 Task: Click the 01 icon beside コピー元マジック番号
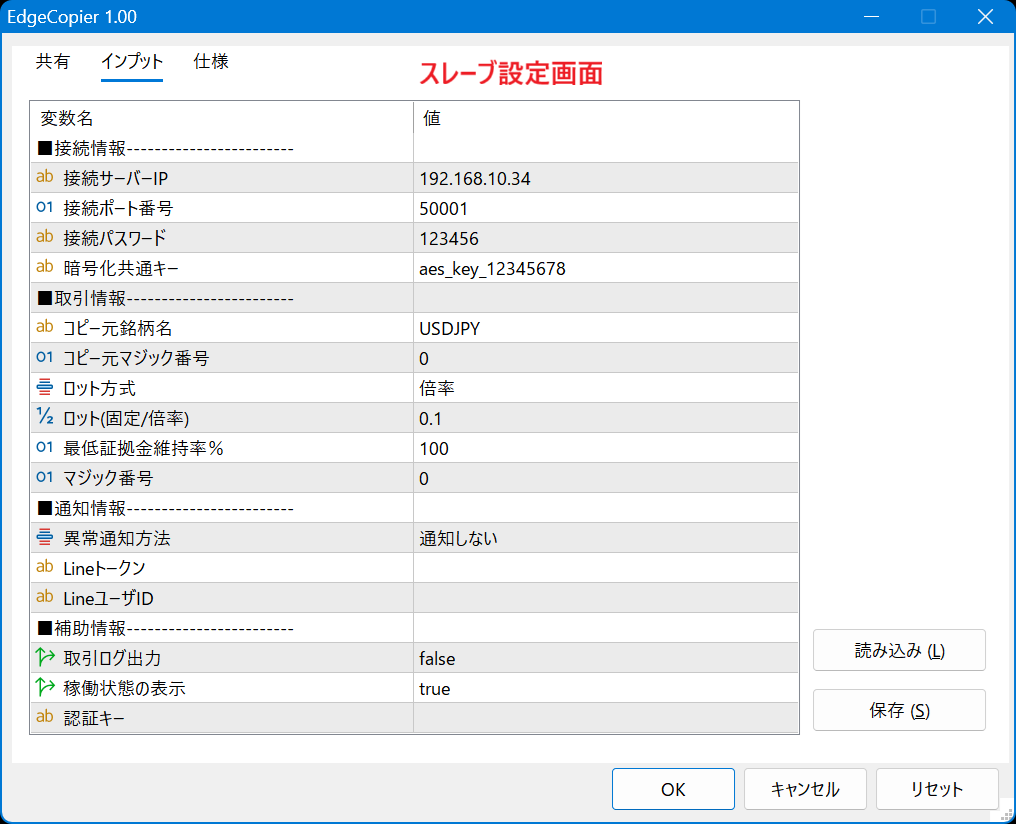(x=45, y=358)
